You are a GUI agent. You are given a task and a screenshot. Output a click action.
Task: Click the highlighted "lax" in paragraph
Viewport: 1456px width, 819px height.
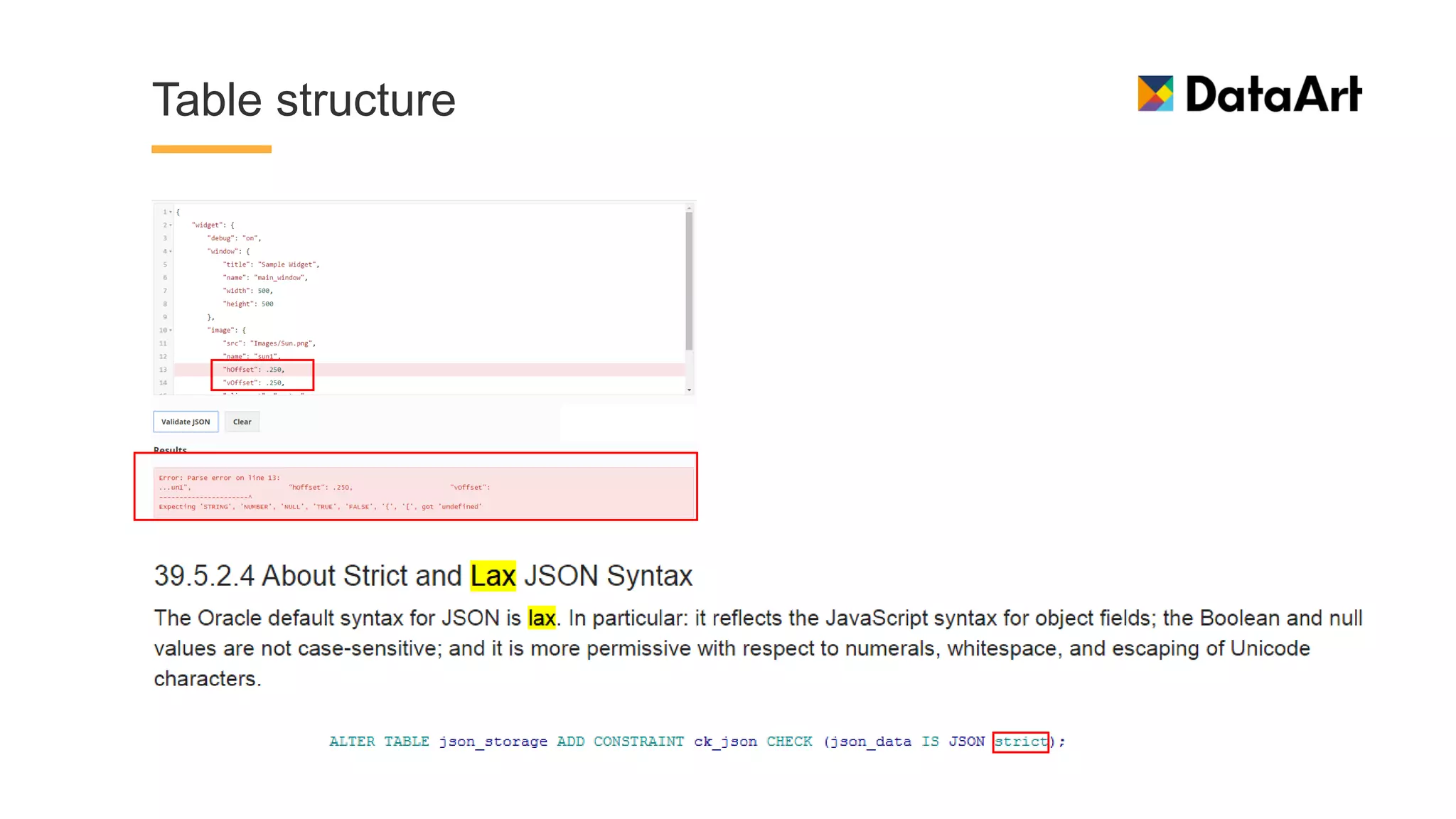(541, 618)
